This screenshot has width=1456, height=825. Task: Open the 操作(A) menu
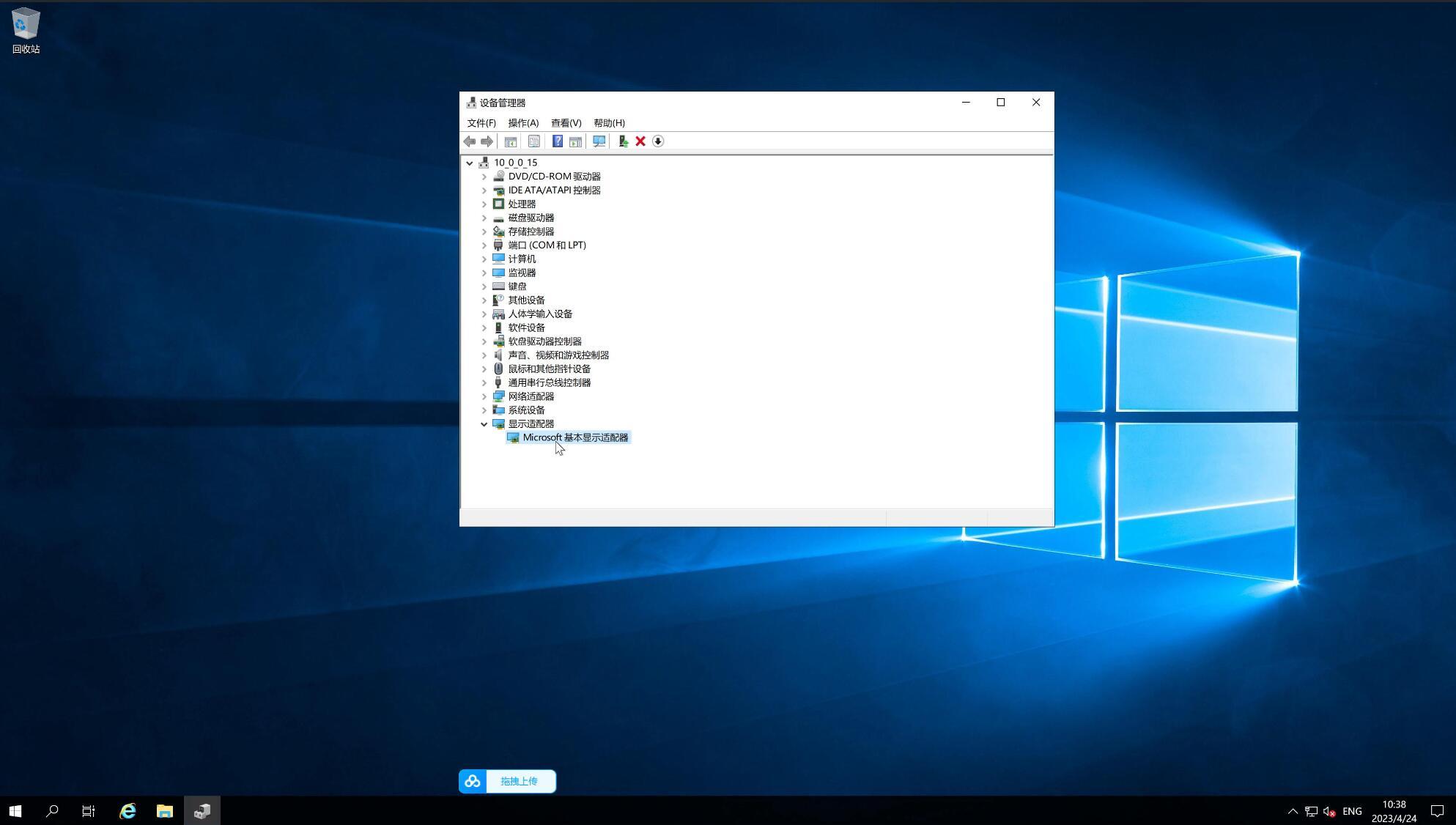coord(523,123)
